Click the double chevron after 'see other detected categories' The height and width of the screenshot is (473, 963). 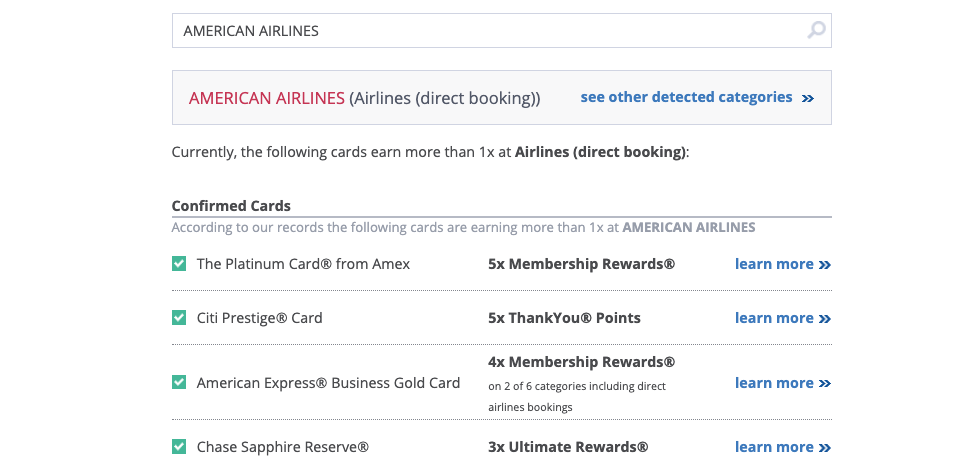[808, 98]
